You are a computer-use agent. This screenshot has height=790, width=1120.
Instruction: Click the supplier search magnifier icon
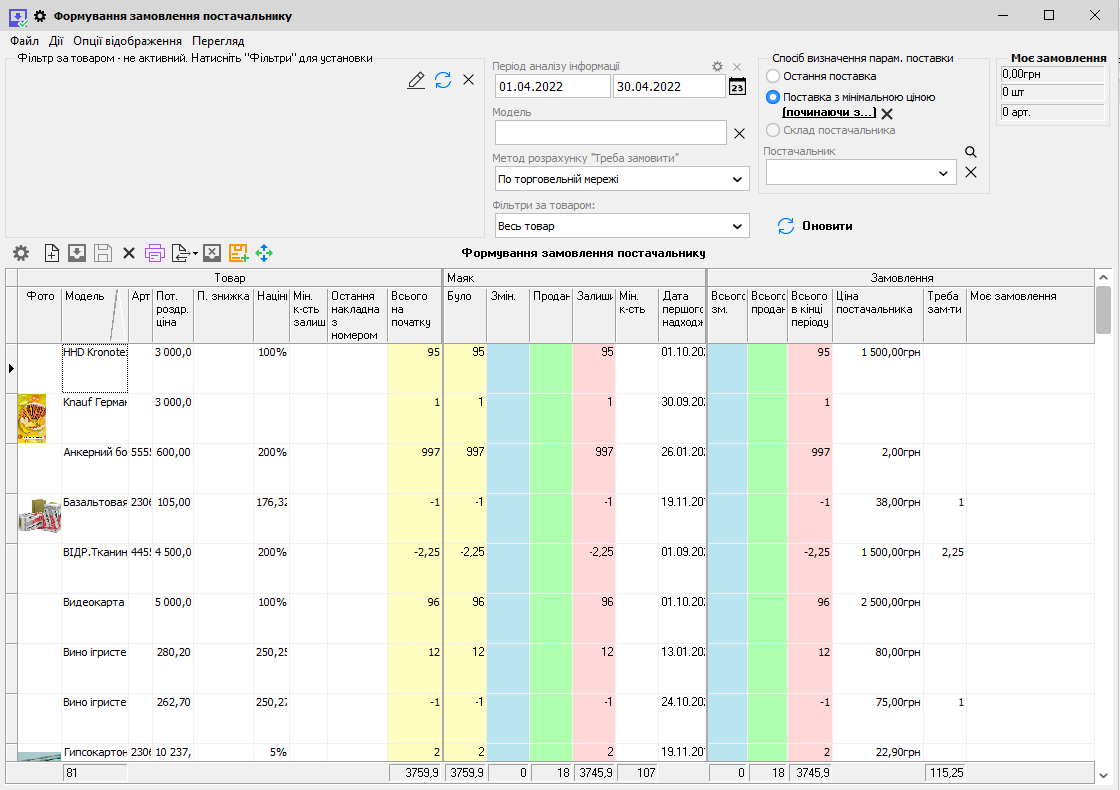969,152
